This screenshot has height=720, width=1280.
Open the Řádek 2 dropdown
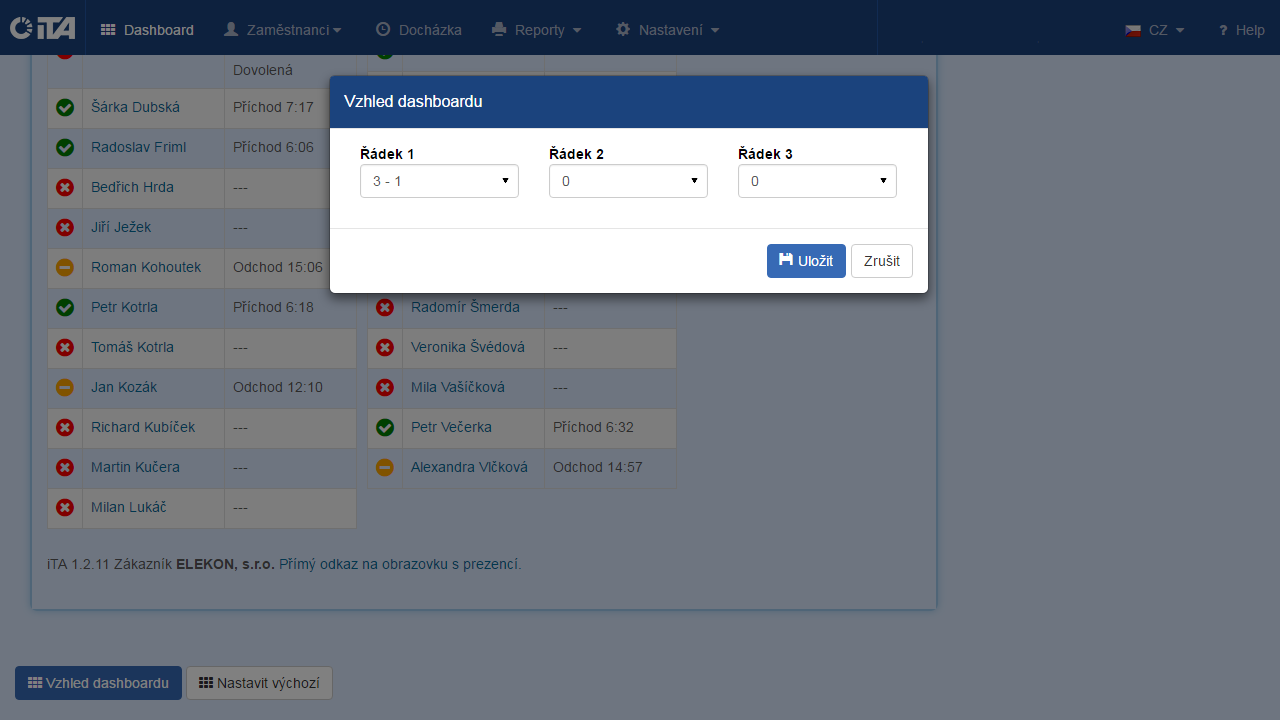click(627, 181)
